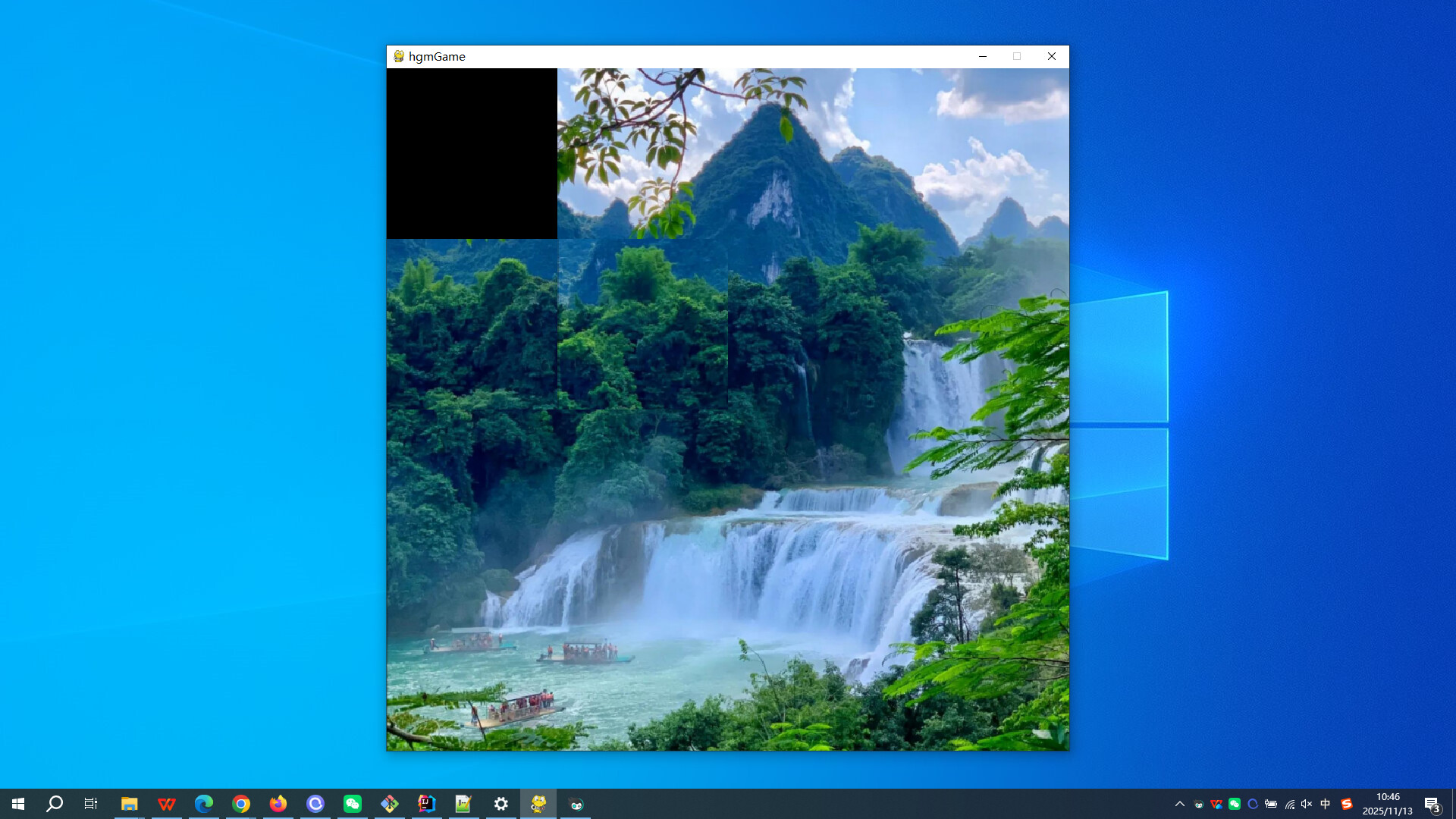
Task: Launch Google Chrome browser
Action: point(241,803)
